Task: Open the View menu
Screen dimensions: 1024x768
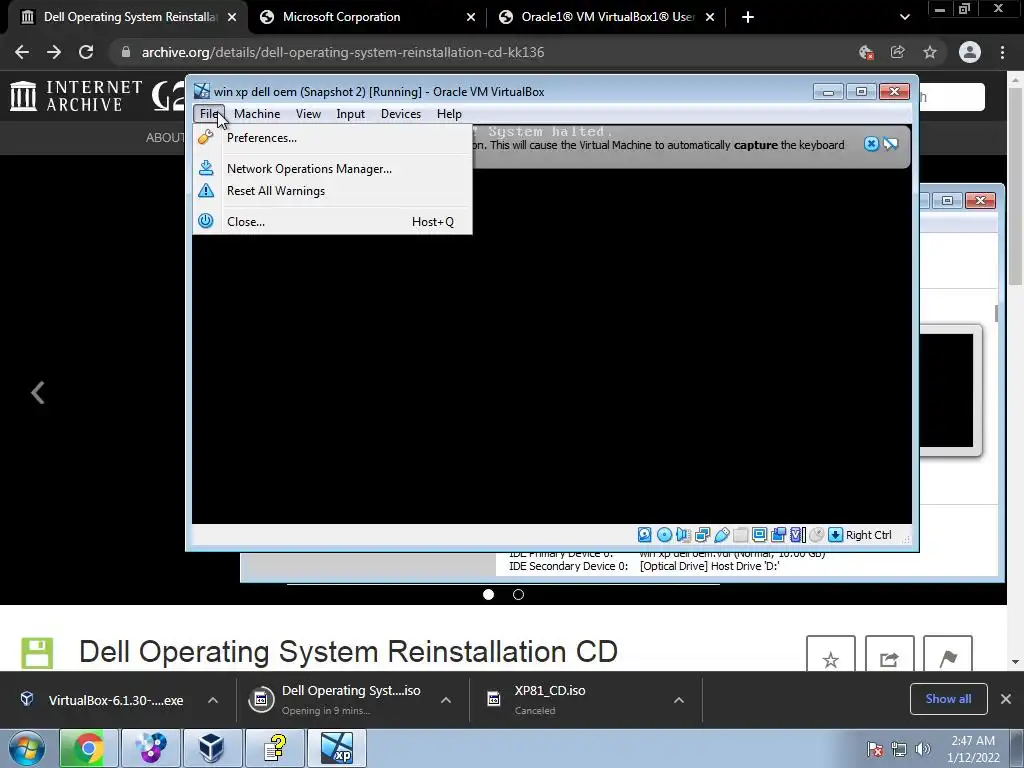Action: click(308, 114)
